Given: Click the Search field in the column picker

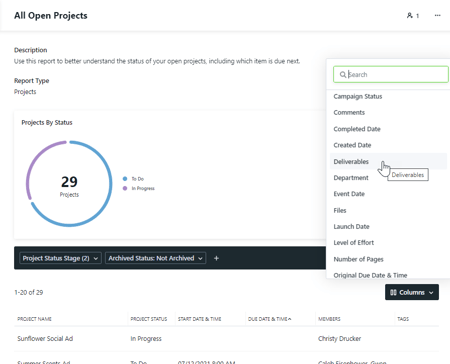Looking at the screenshot, I should click(391, 74).
